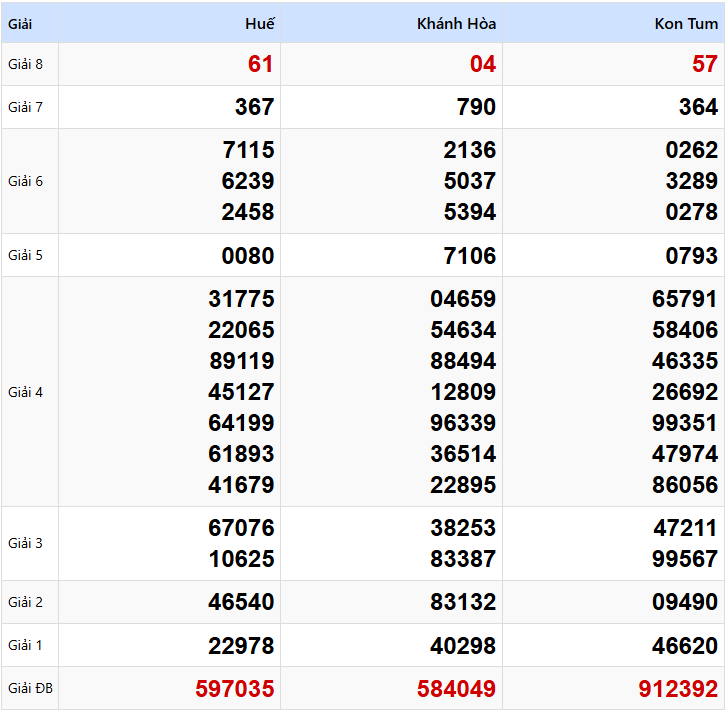
Task: Click number 64199 in Huế column
Action: (x=241, y=423)
